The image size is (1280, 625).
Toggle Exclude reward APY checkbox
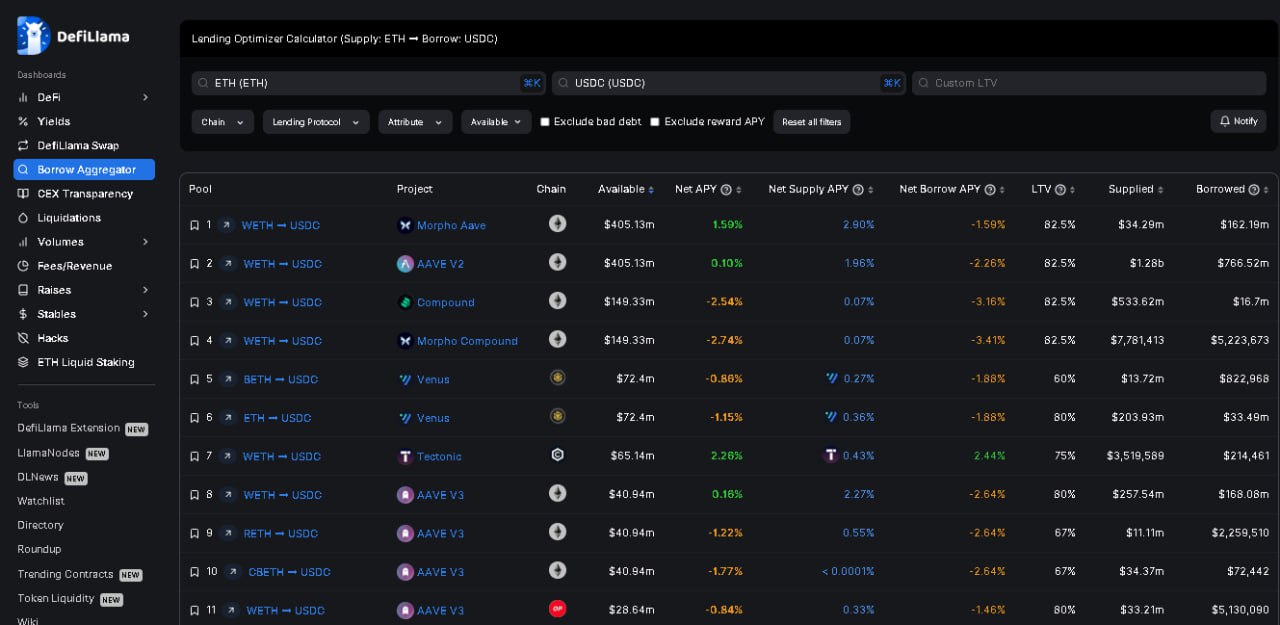point(655,122)
